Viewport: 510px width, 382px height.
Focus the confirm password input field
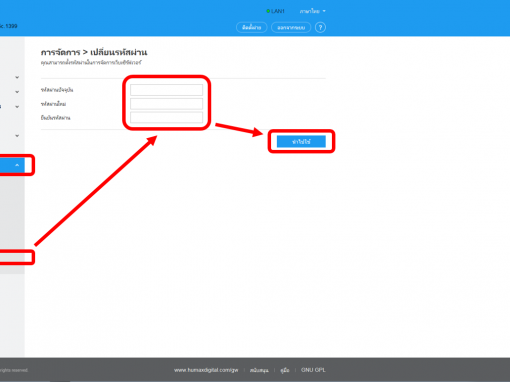[166, 117]
